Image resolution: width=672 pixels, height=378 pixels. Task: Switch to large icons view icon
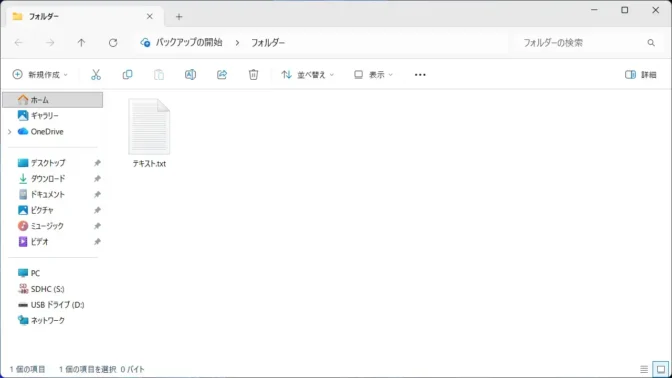[x=661, y=369]
